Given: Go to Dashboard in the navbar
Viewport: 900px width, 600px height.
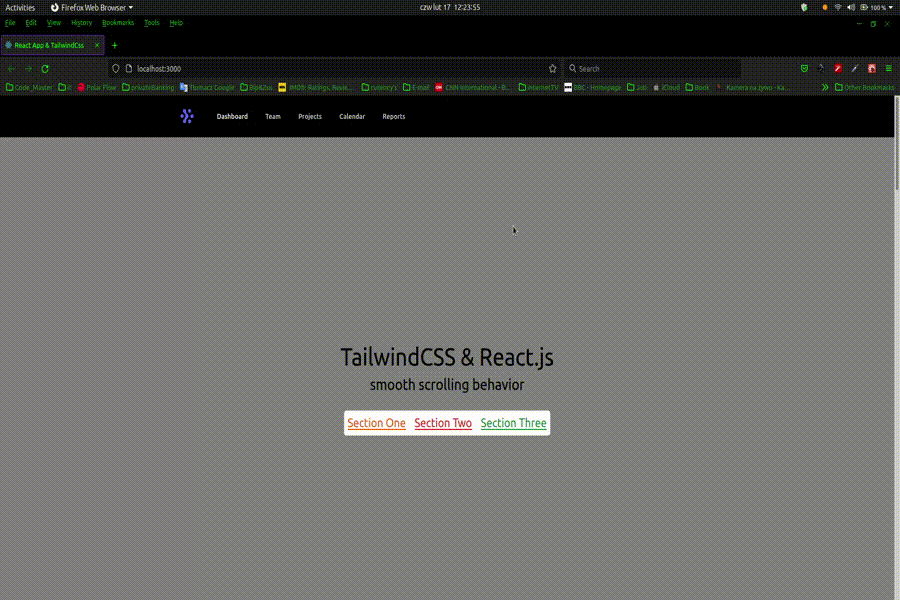Looking at the screenshot, I should pos(232,117).
